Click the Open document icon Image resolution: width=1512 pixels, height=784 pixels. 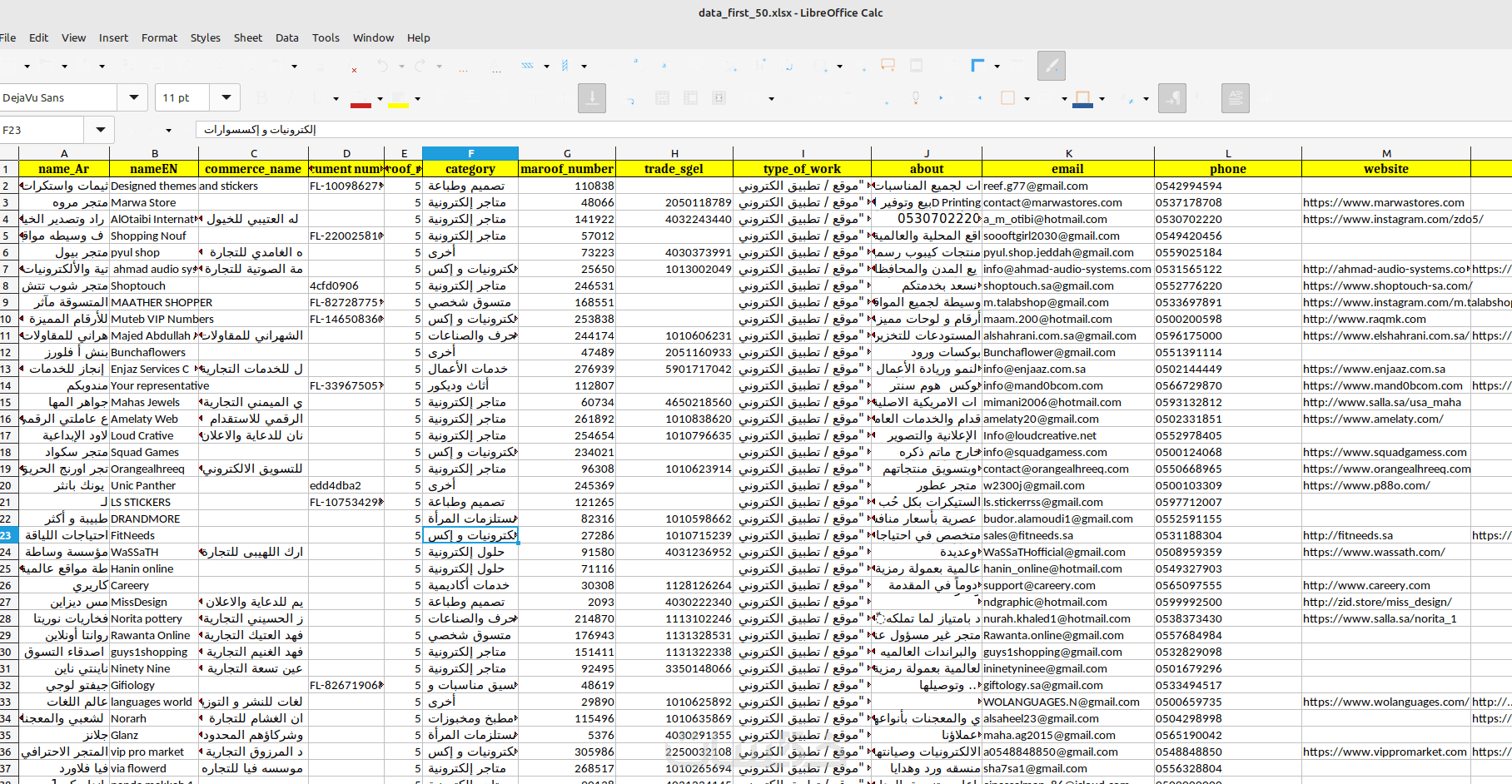[x=46, y=66]
